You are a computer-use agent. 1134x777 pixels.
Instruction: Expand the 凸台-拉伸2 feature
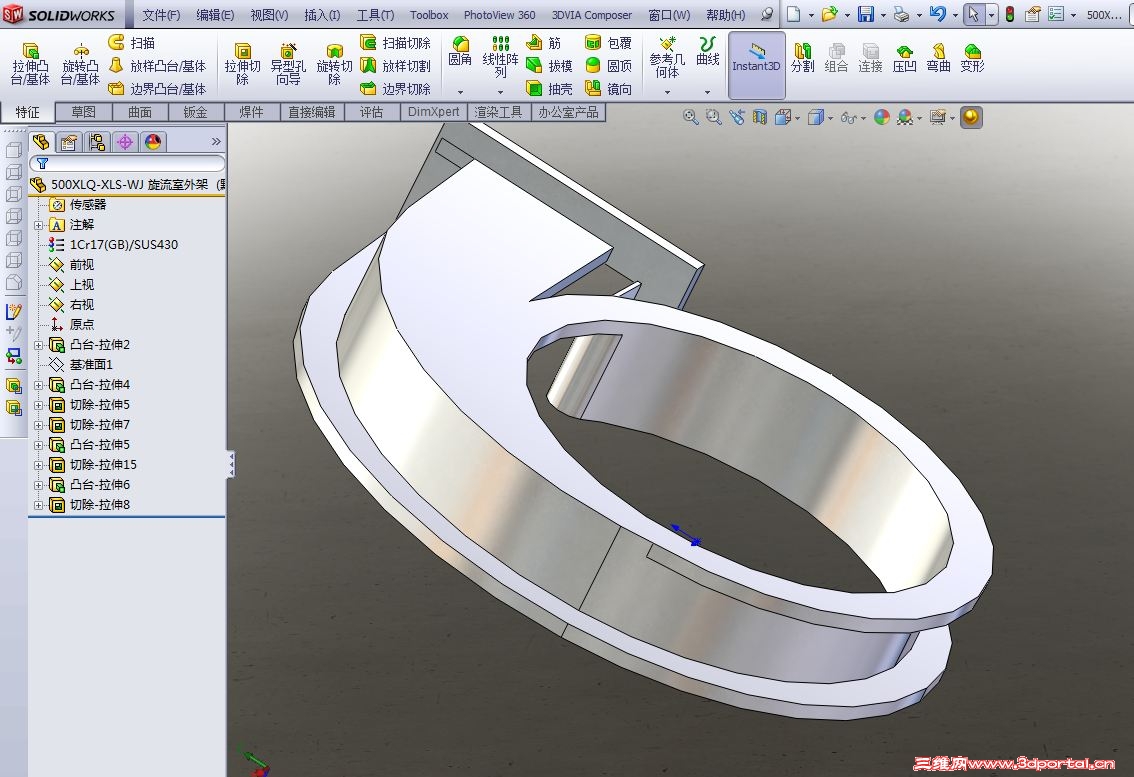(x=39, y=345)
